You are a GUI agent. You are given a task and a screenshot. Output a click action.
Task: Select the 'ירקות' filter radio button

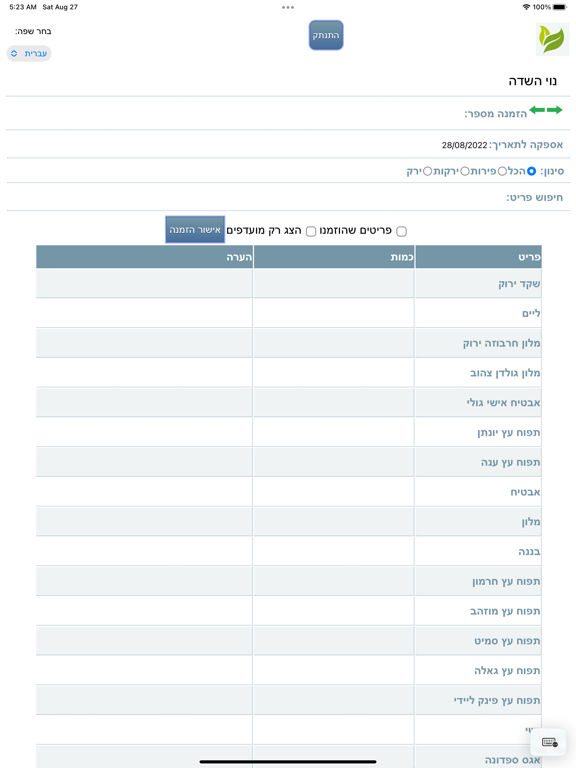click(x=465, y=171)
